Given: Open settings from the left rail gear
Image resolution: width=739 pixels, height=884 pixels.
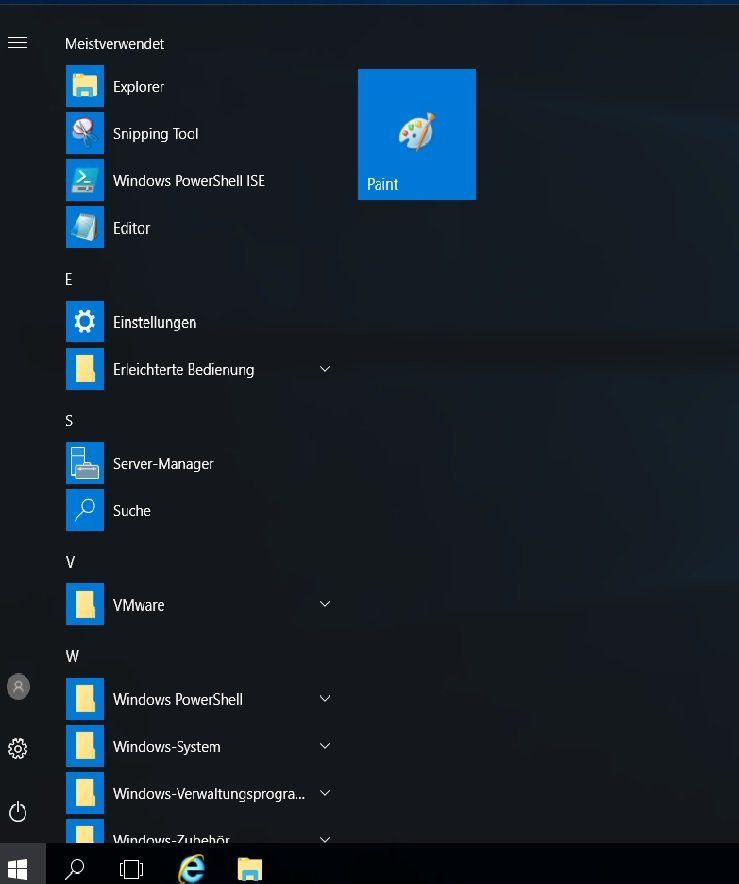Looking at the screenshot, I should 17,748.
